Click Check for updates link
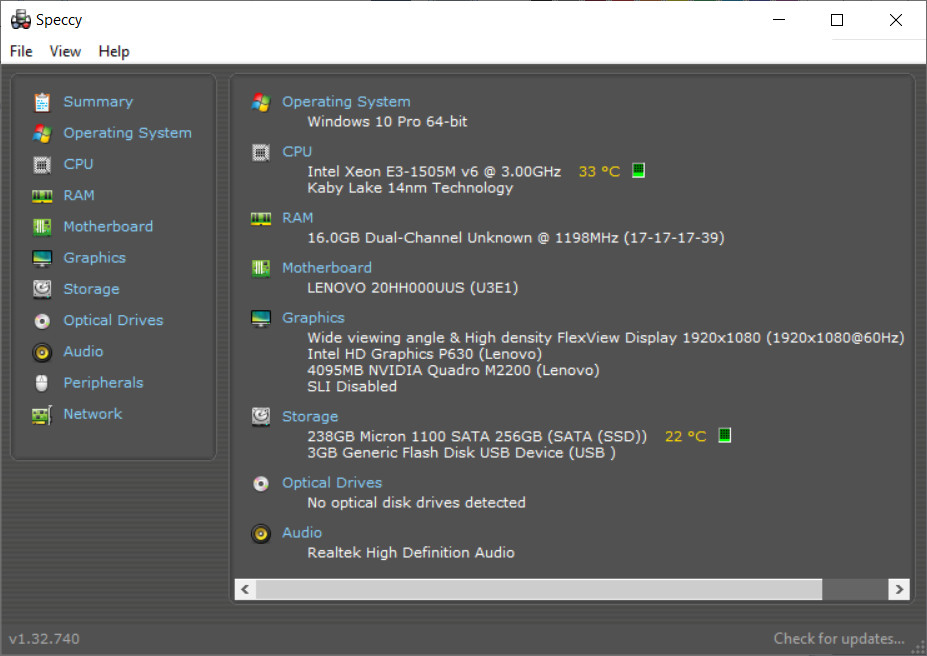The width and height of the screenshot is (927, 656). pyautogui.click(x=839, y=639)
